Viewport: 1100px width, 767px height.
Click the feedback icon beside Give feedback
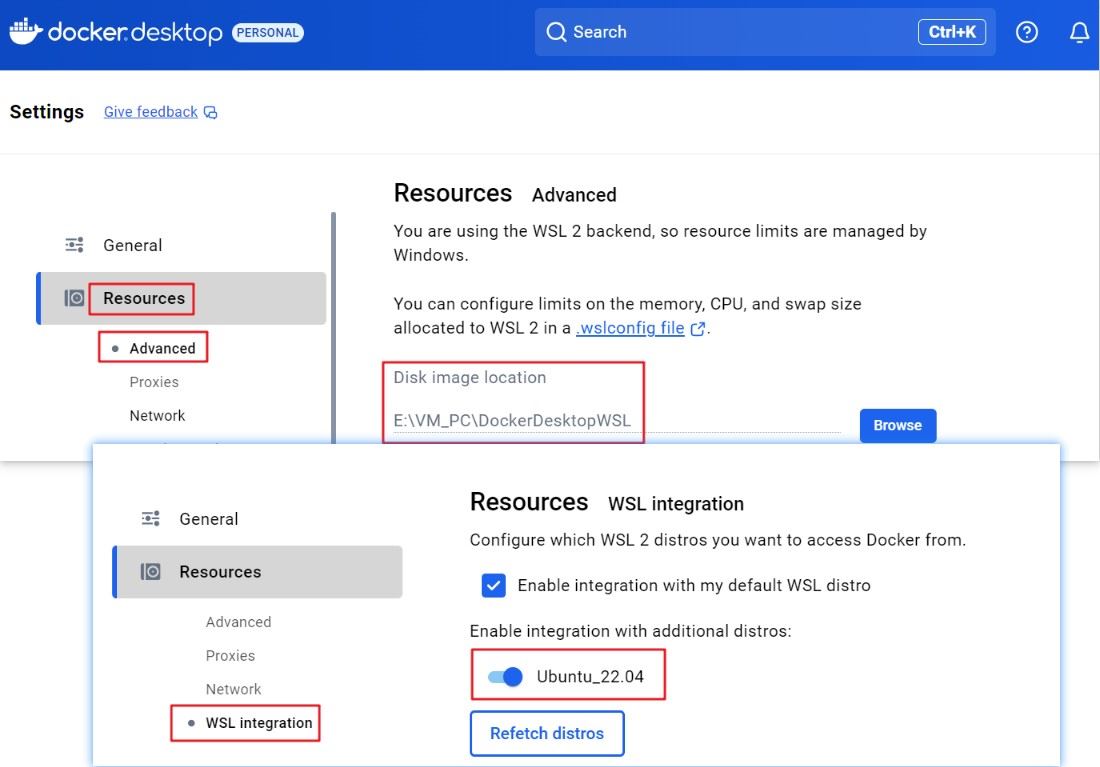pyautogui.click(x=211, y=112)
